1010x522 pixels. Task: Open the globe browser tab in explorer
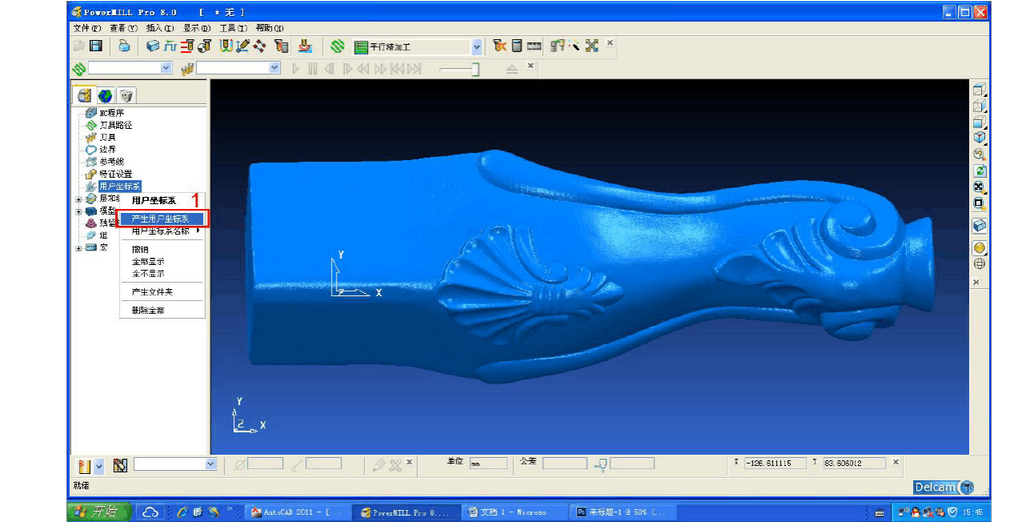coord(105,96)
